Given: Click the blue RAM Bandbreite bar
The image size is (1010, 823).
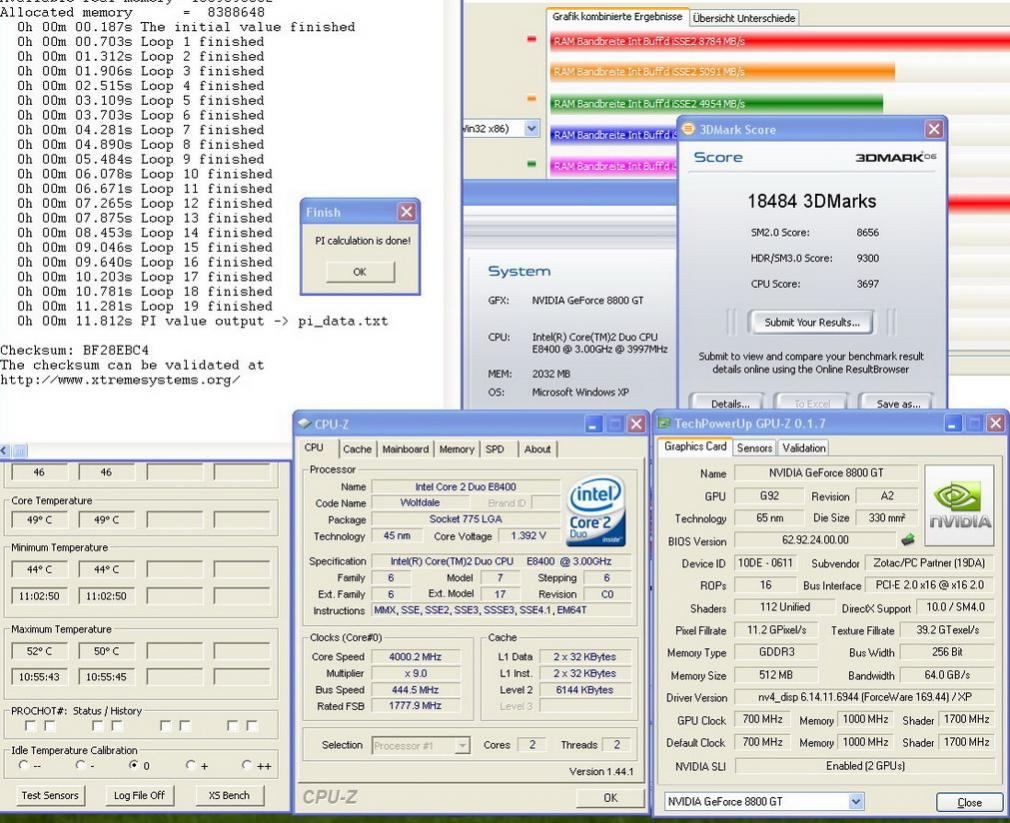Looking at the screenshot, I should tap(614, 135).
